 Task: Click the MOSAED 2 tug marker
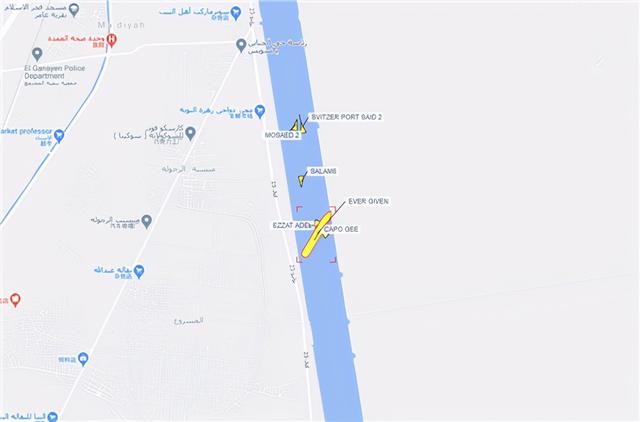(x=295, y=125)
